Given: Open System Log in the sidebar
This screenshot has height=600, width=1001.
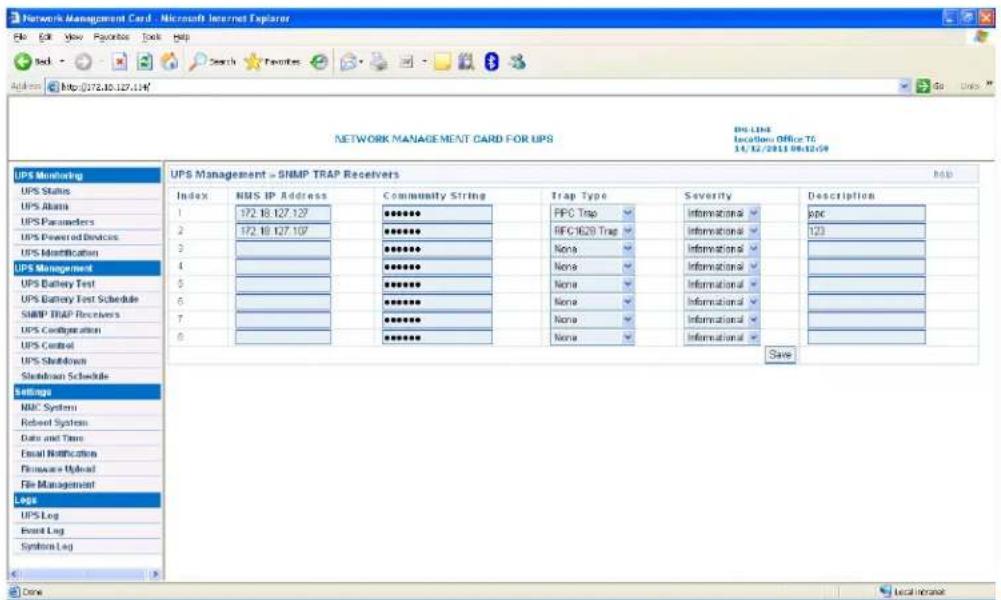Looking at the screenshot, I should [x=47, y=546].
